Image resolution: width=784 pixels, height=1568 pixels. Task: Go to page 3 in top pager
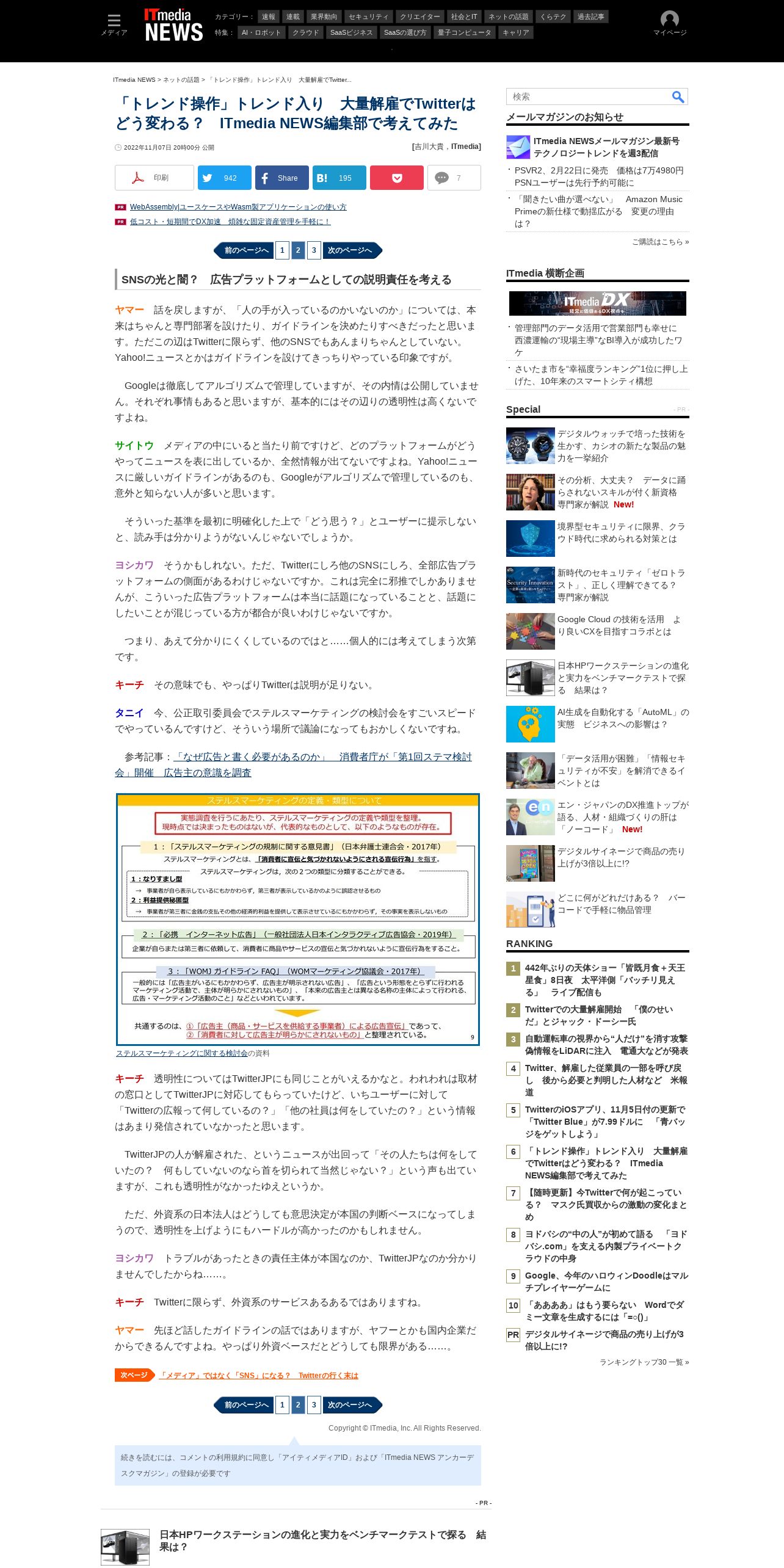click(x=314, y=250)
